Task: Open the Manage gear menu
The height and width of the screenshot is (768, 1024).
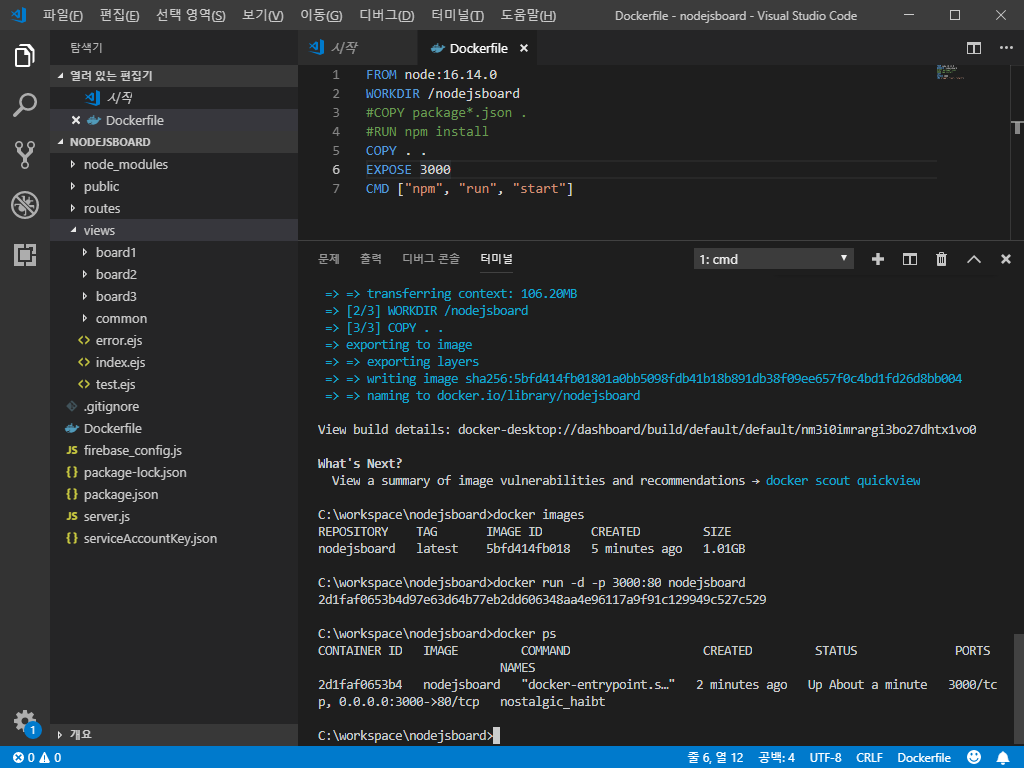Action: pos(25,722)
